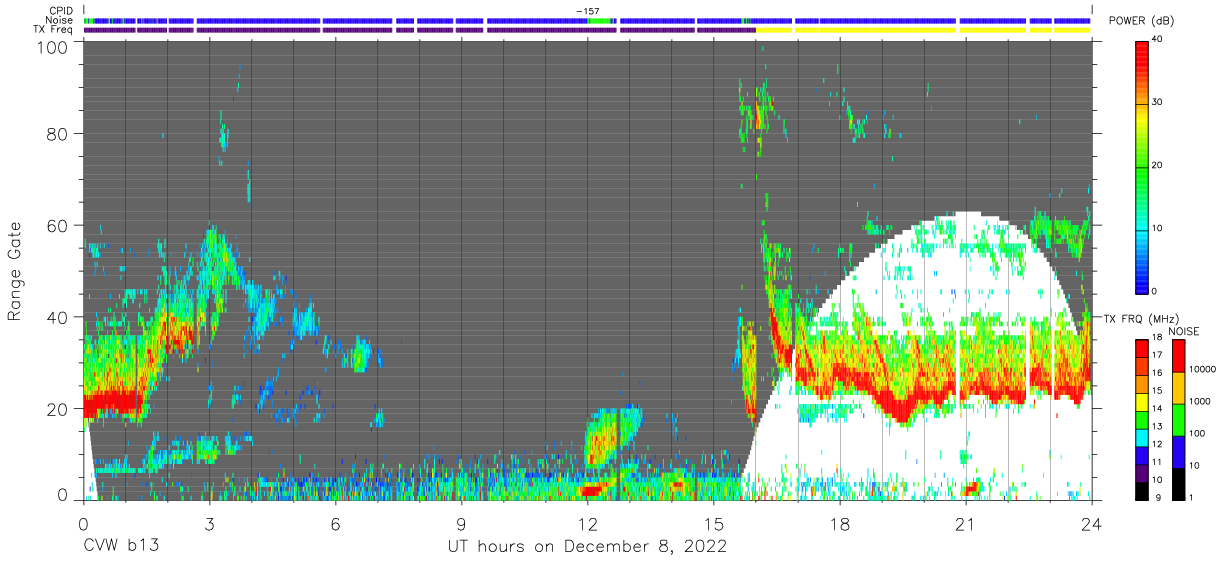This screenshot has height=567, width=1228.
Task: Click the yellow segment of TX Freq bar
Action: click(924, 30)
